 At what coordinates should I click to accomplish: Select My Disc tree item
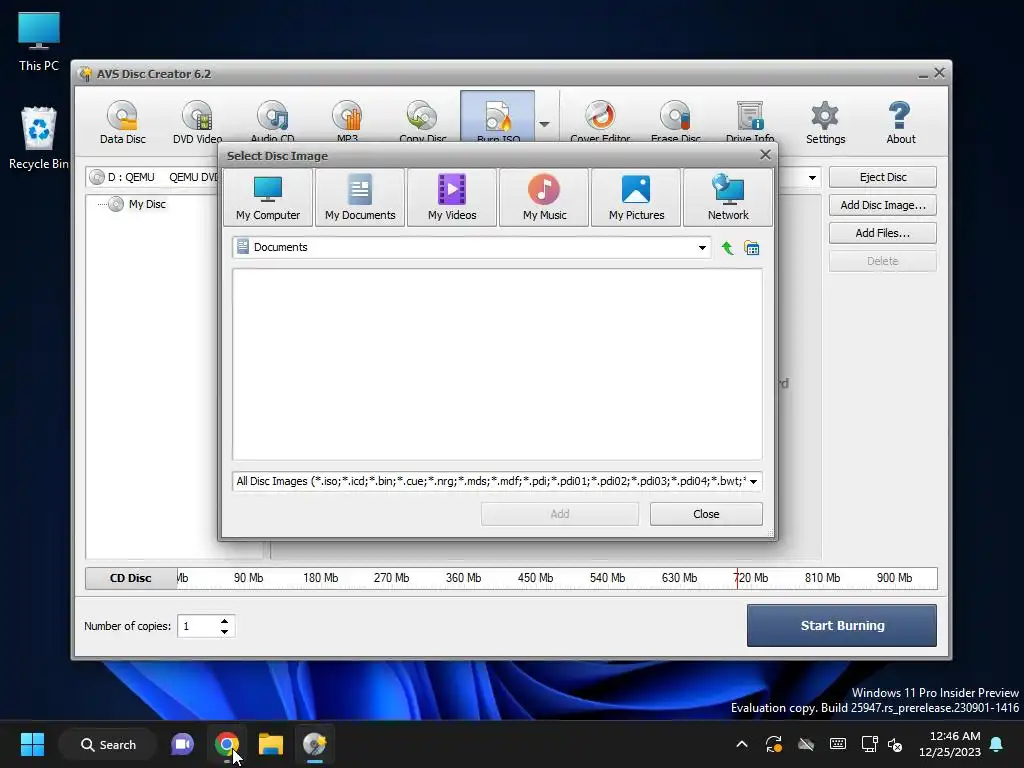(x=147, y=204)
